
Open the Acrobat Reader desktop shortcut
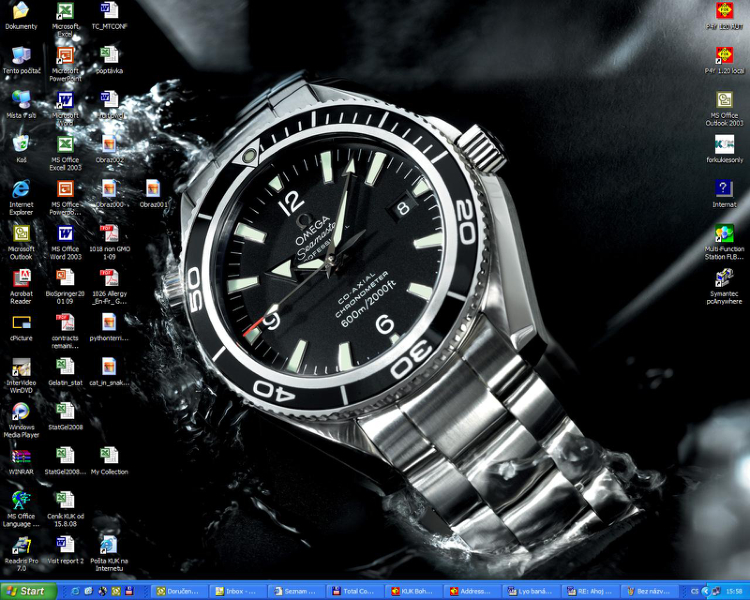pos(21,277)
